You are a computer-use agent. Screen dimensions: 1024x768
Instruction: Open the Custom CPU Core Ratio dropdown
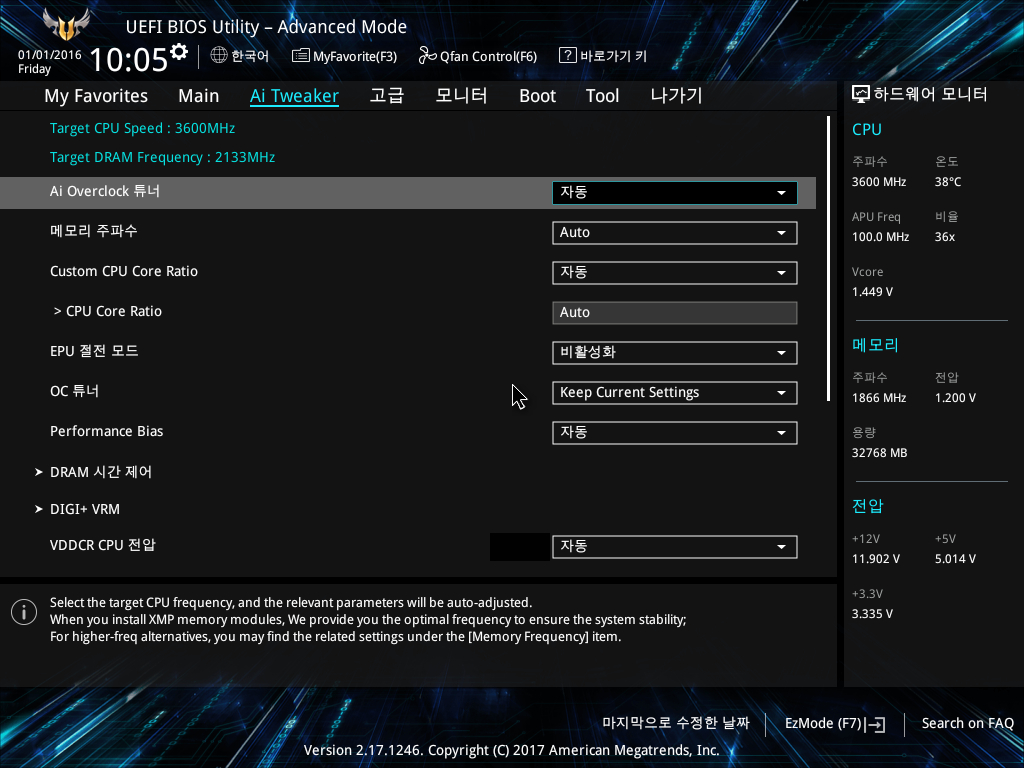point(675,272)
